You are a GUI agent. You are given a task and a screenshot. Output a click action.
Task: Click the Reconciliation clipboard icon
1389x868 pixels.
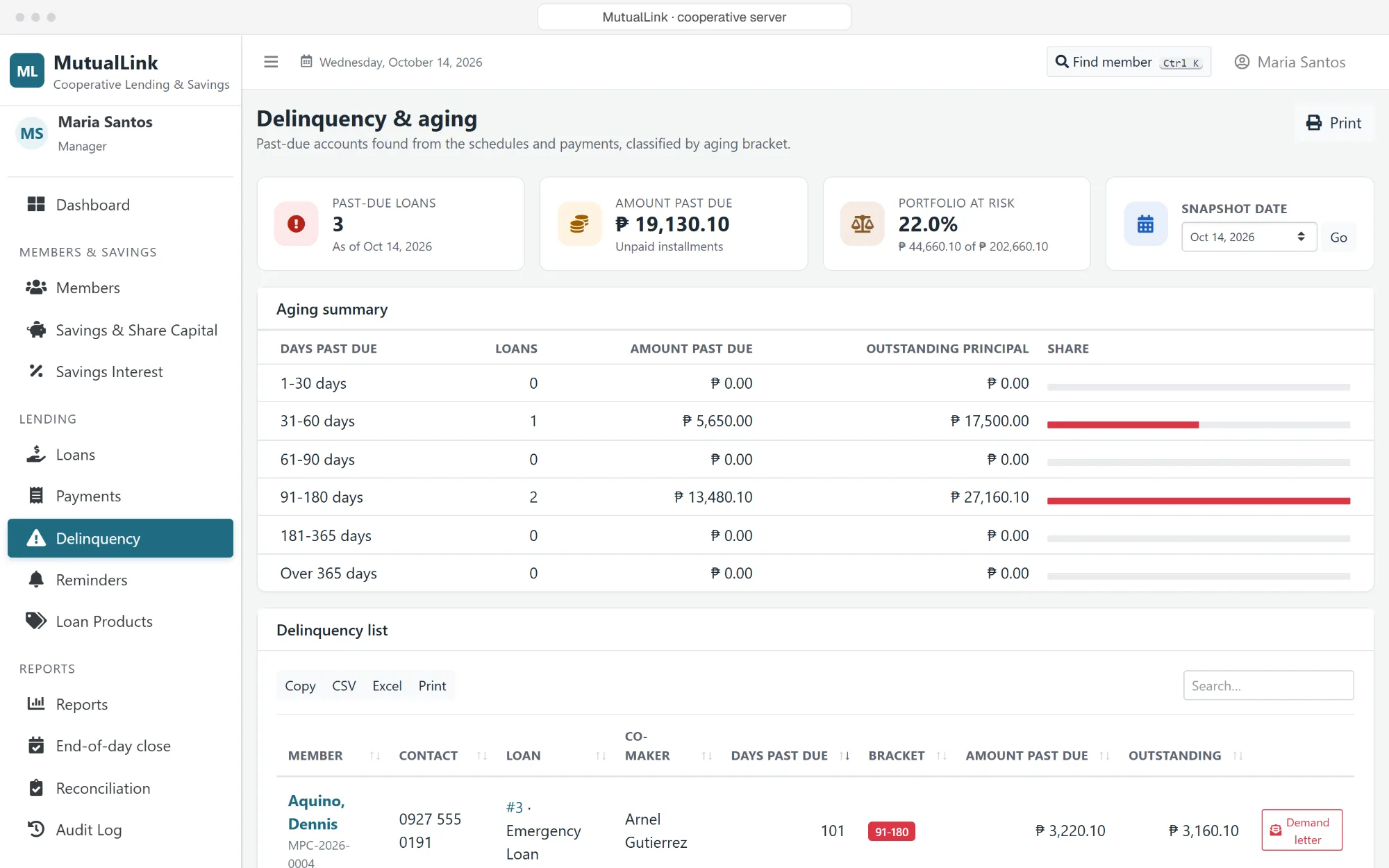click(x=36, y=787)
